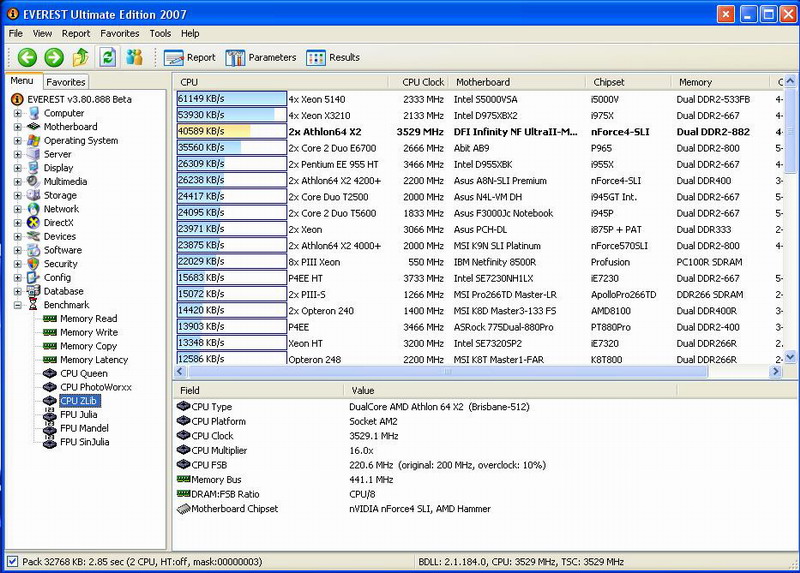Go forward with the green right arrow

pos(54,57)
